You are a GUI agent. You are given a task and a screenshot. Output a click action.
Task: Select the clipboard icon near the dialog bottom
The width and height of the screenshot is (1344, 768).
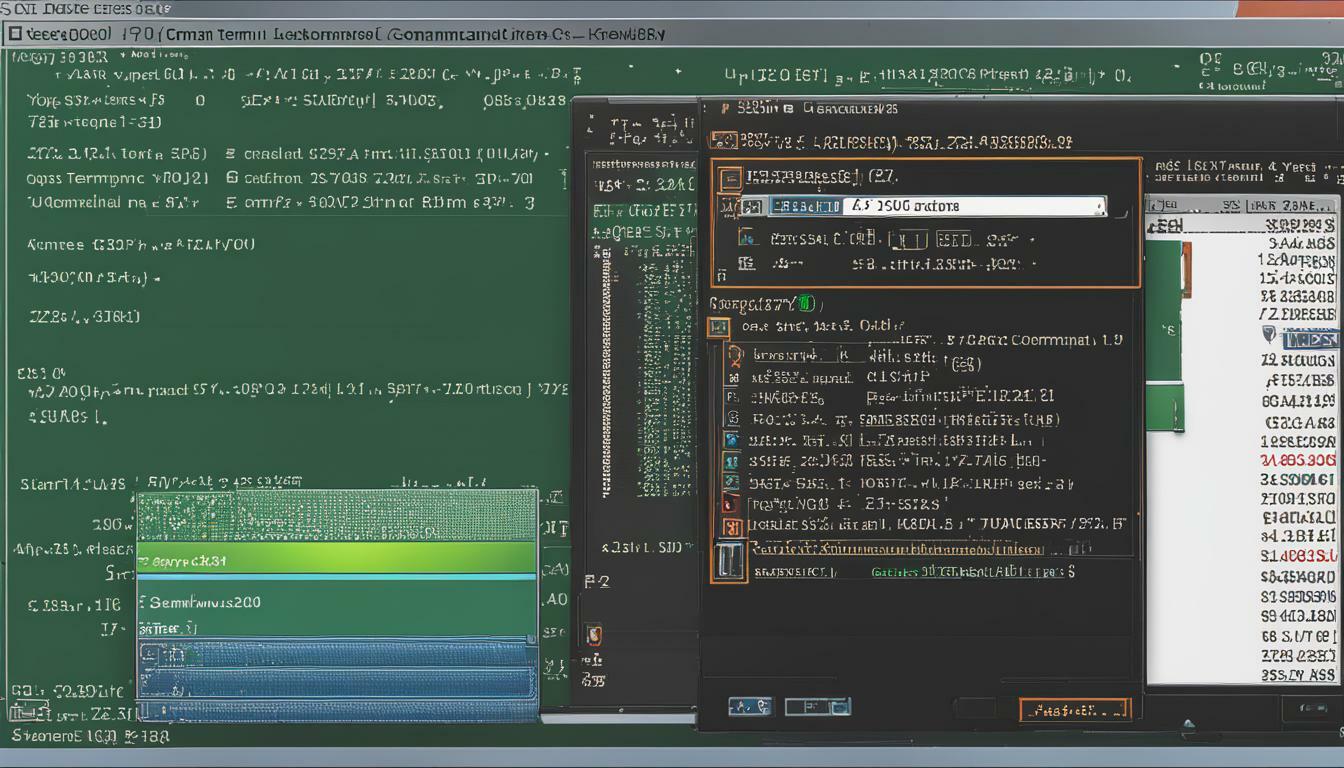click(x=730, y=561)
